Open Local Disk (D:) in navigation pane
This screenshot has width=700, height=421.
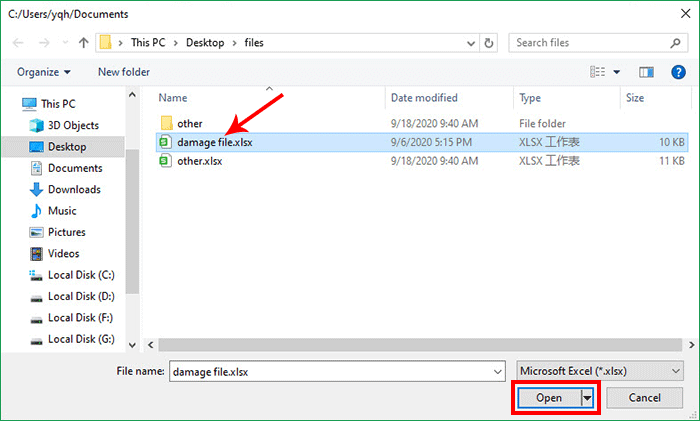[x=81, y=297]
